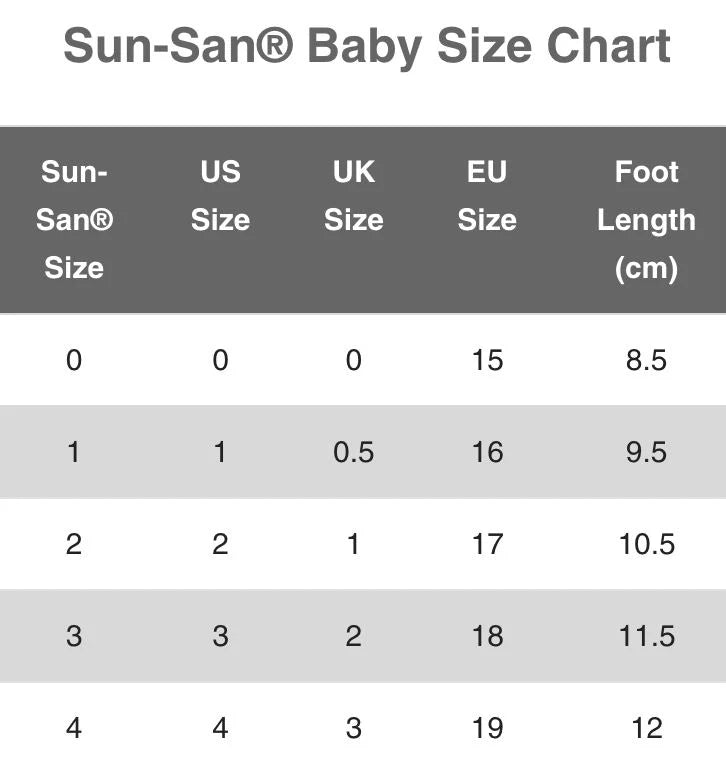Click Sun-San size 0 in first column

pyautogui.click(x=74, y=360)
